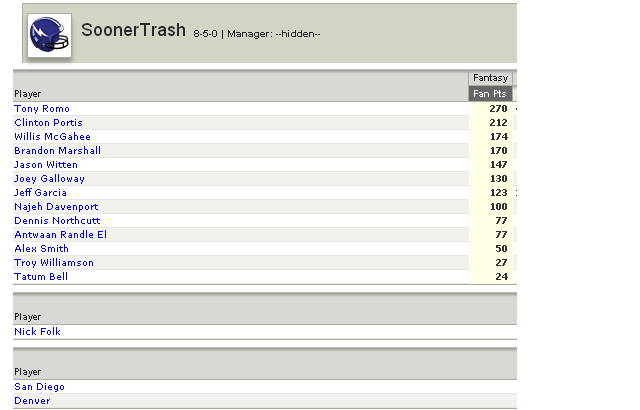Open the San Diego defense link
This screenshot has width=640, height=410.
pos(39,387)
